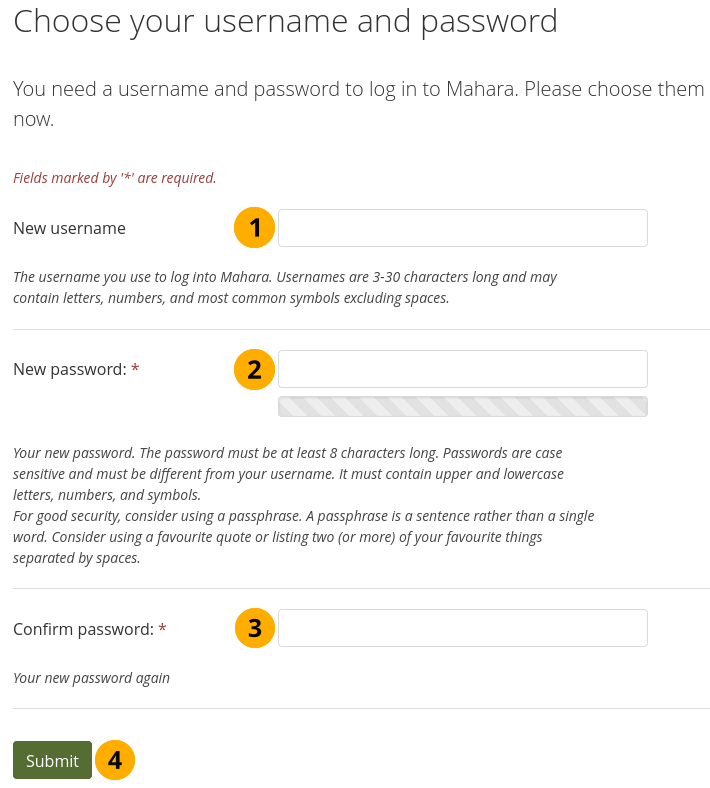The image size is (710, 788).
Task: Click the orange number 2 badge
Action: coord(254,369)
